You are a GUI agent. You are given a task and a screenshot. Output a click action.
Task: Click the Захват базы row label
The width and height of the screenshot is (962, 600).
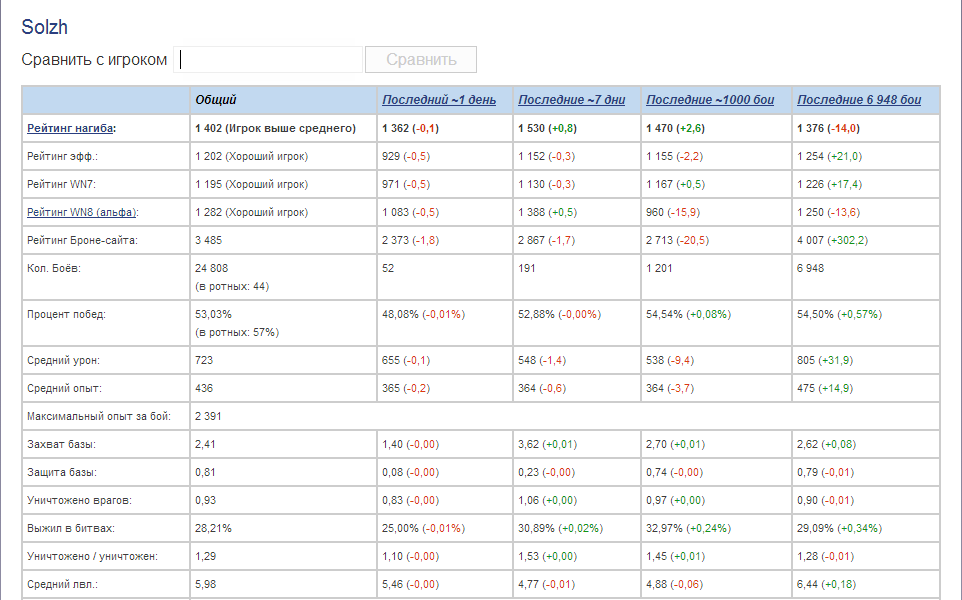coord(62,443)
